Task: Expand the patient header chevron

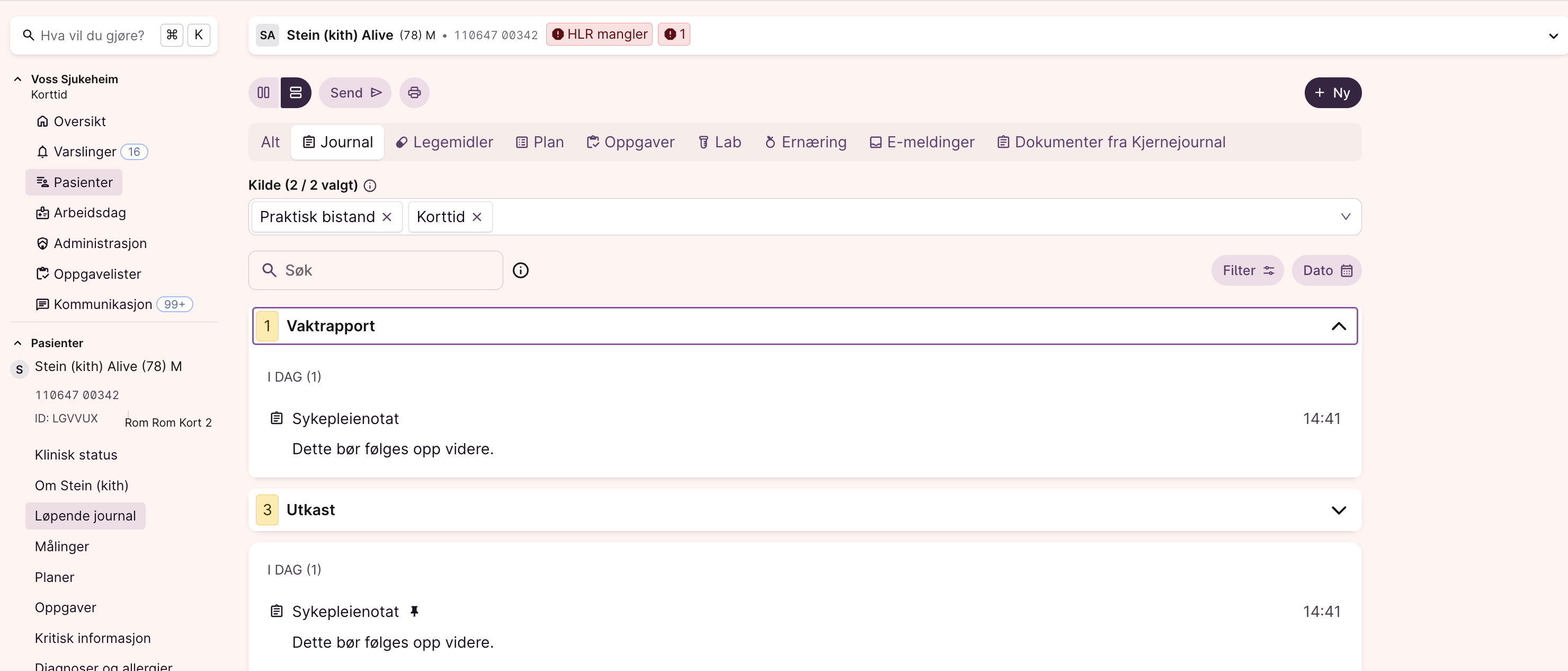Action: [1553, 36]
